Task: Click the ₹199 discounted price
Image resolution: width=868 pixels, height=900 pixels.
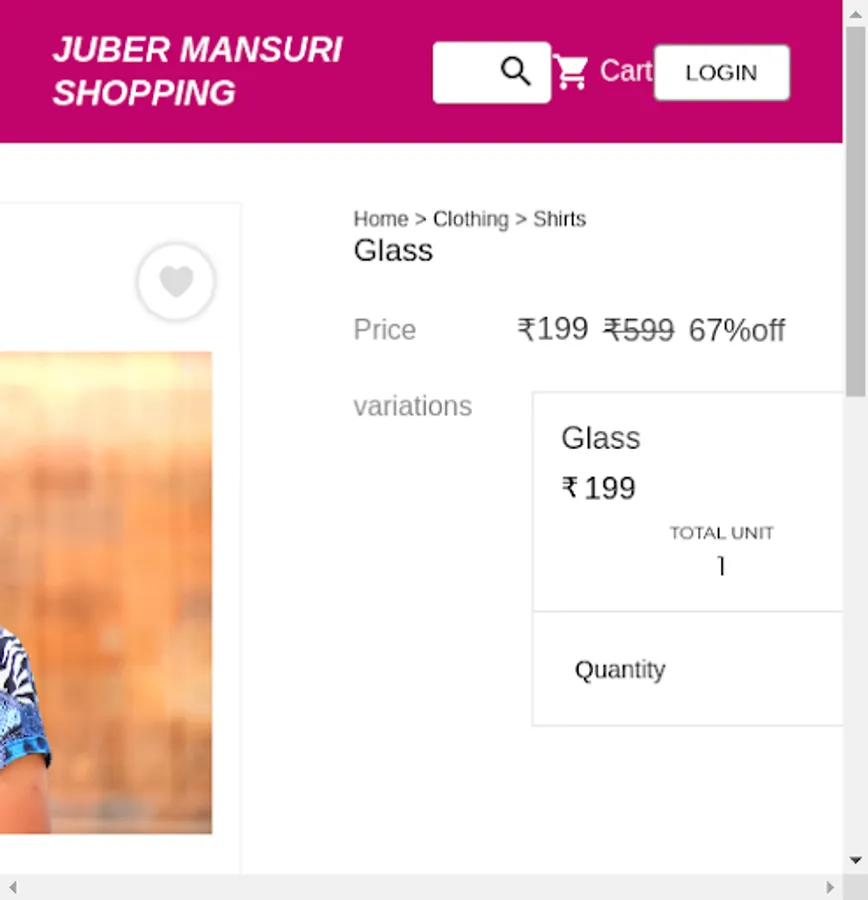Action: coord(553,329)
